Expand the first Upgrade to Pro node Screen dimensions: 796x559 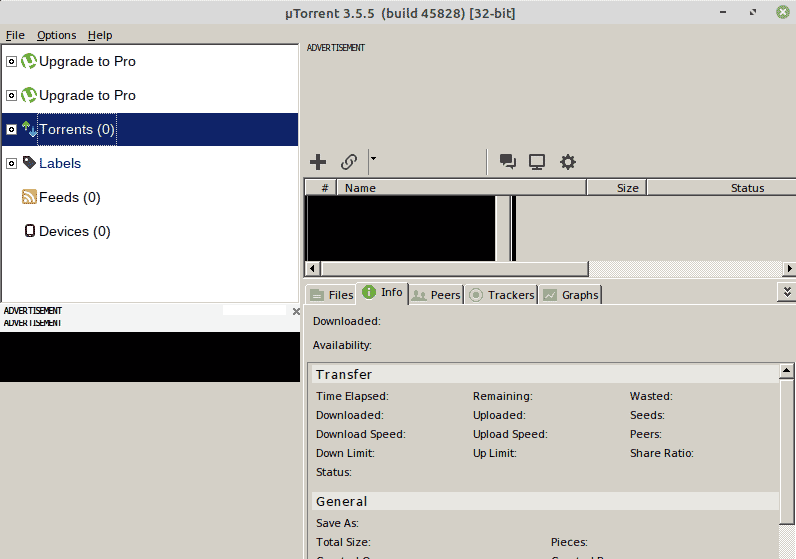(11, 61)
